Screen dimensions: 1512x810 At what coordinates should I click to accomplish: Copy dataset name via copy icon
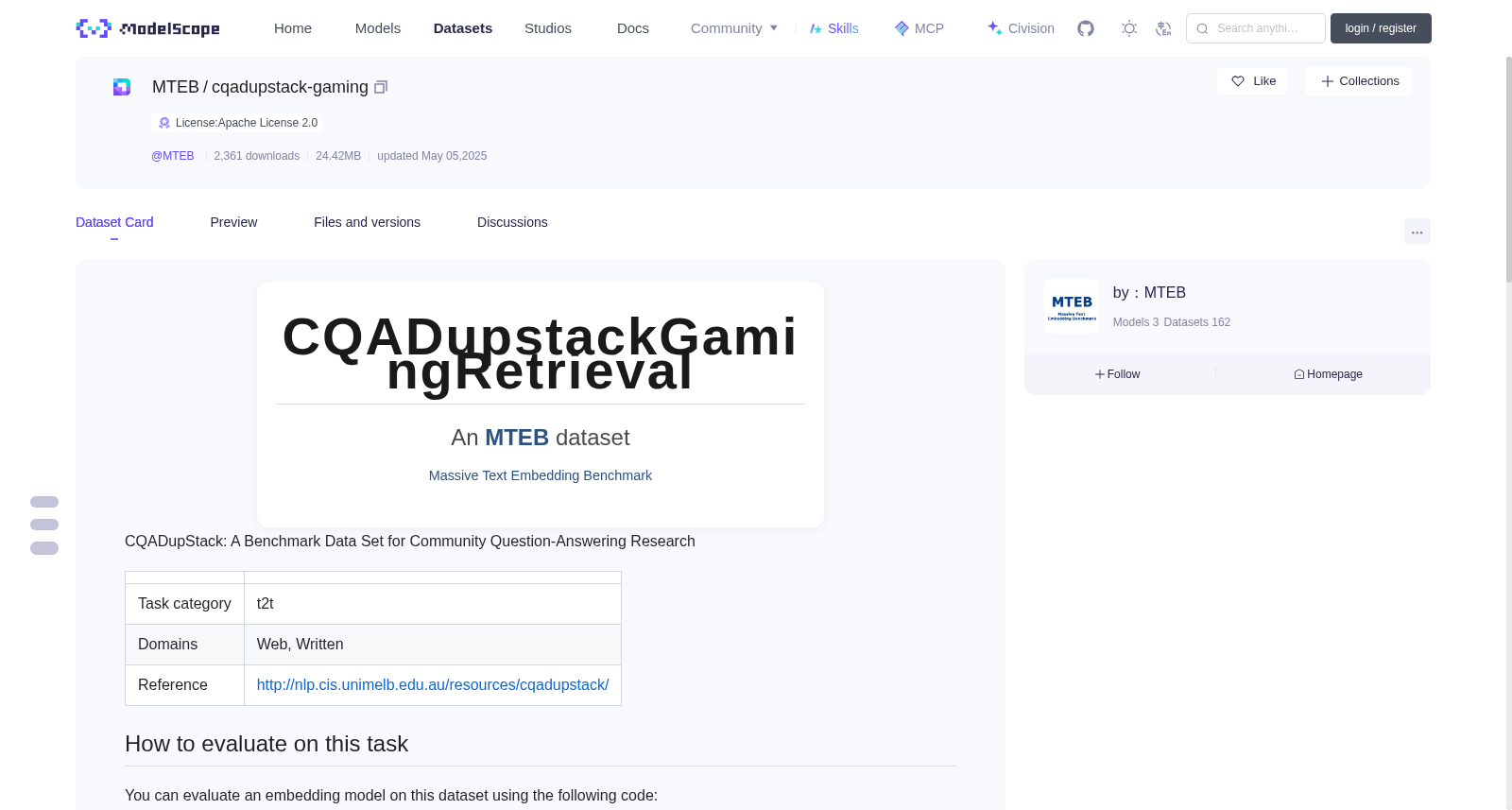381,87
